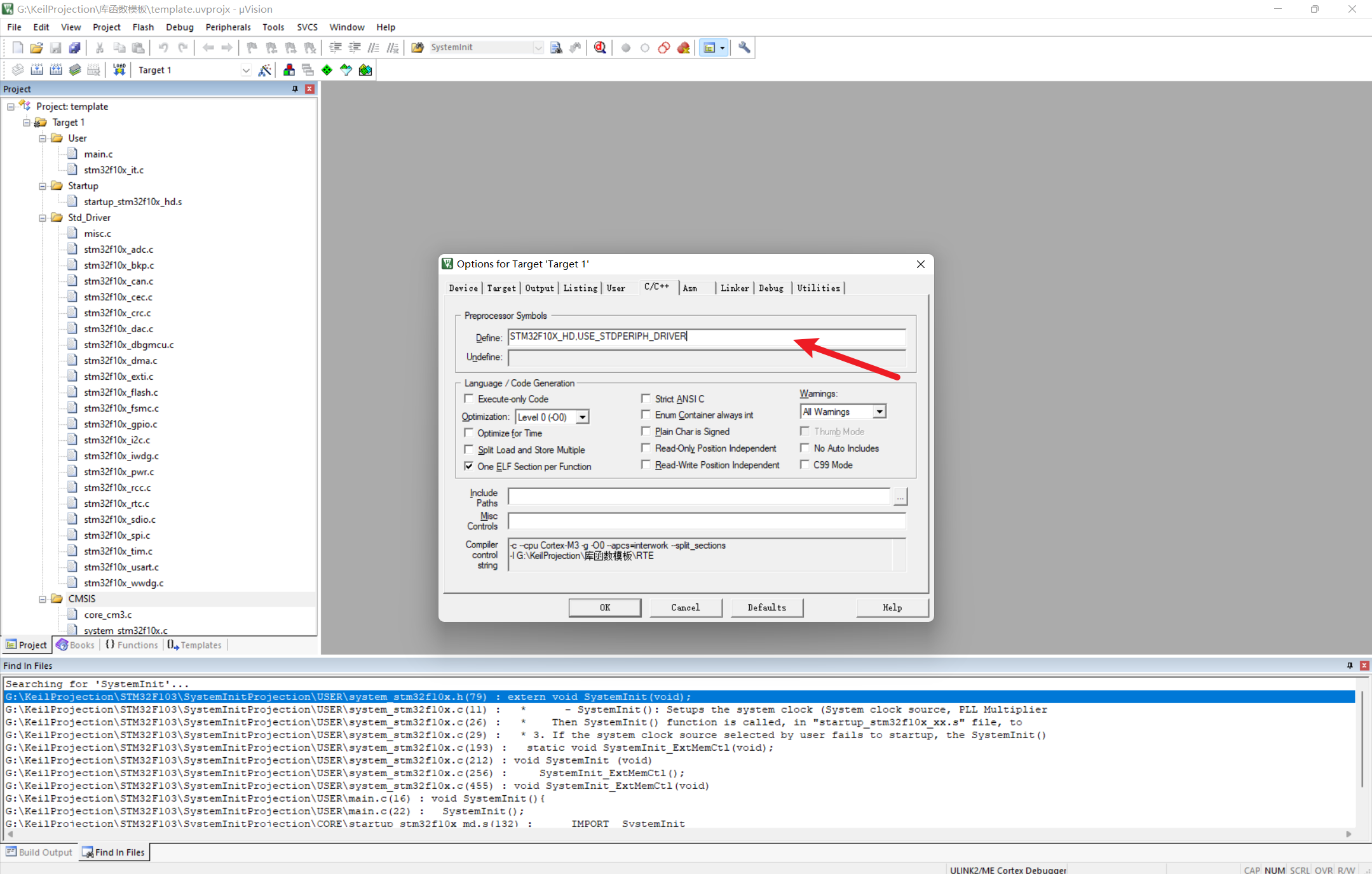Open Configuration via the wrench icon
Viewport: 1372px width, 874px height.
(x=744, y=47)
